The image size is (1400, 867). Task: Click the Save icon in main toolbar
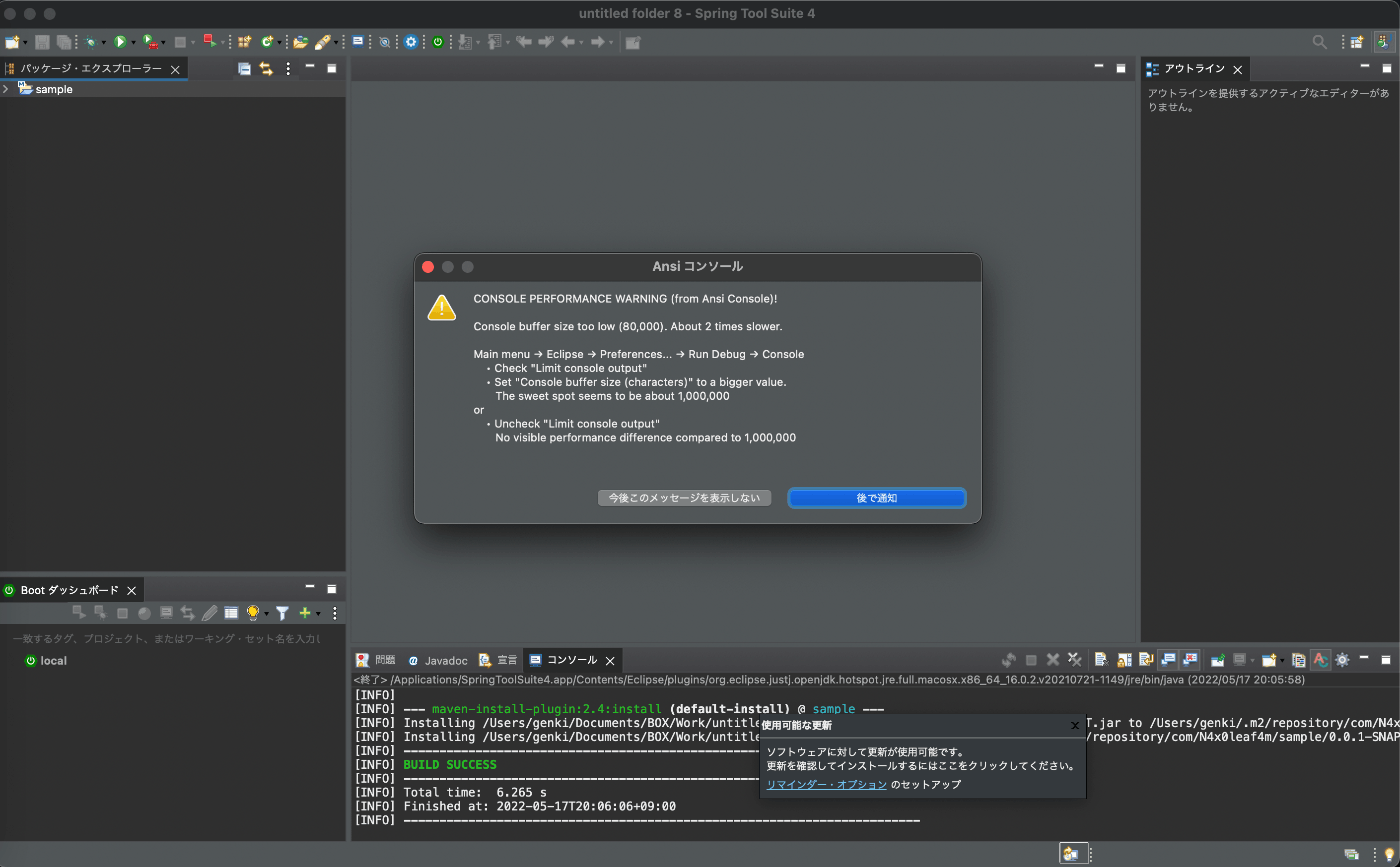pyautogui.click(x=42, y=42)
